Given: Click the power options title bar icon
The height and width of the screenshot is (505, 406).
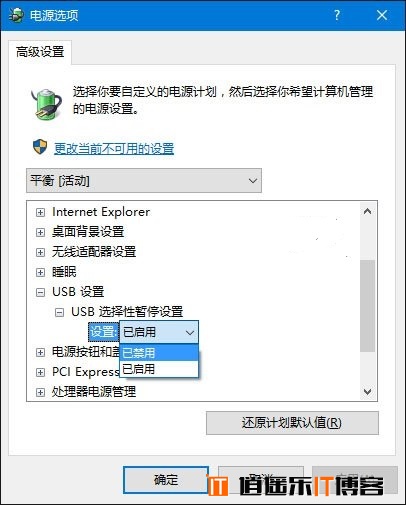Looking at the screenshot, I should [x=16, y=15].
